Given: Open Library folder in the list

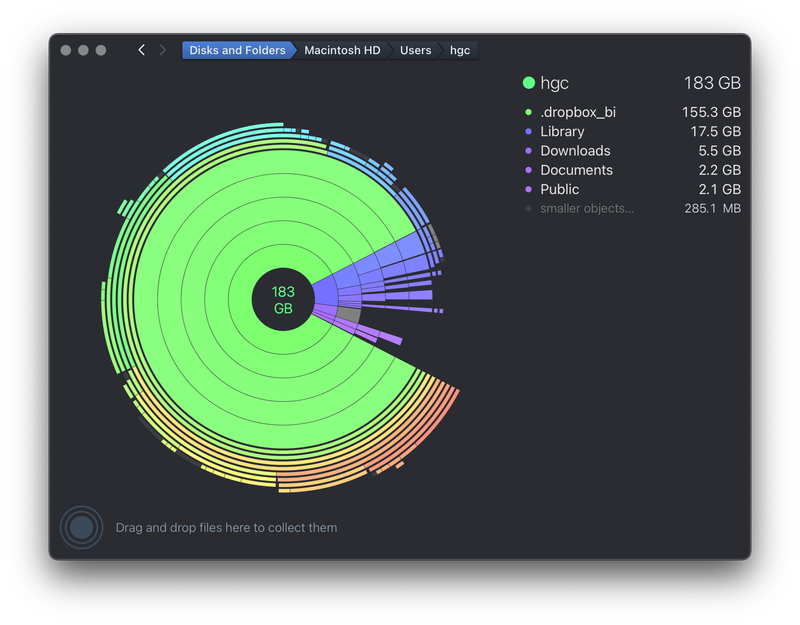Looking at the screenshot, I should point(562,132).
